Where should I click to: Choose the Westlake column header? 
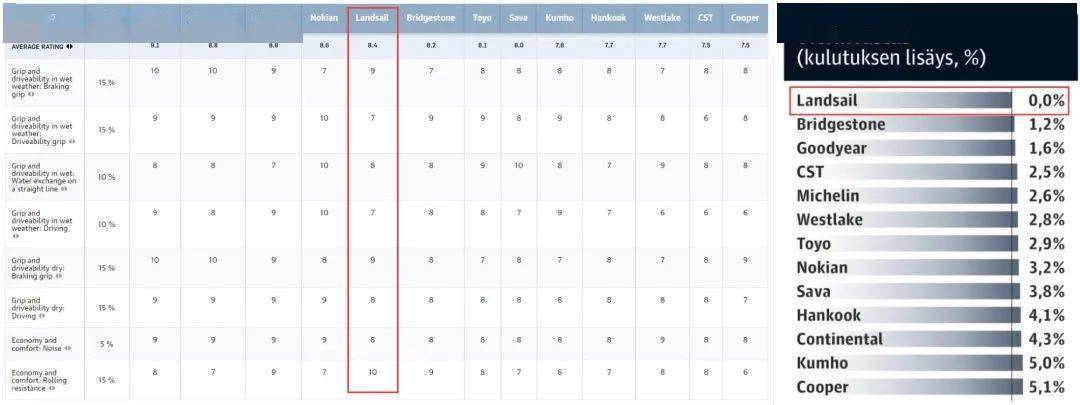663,19
